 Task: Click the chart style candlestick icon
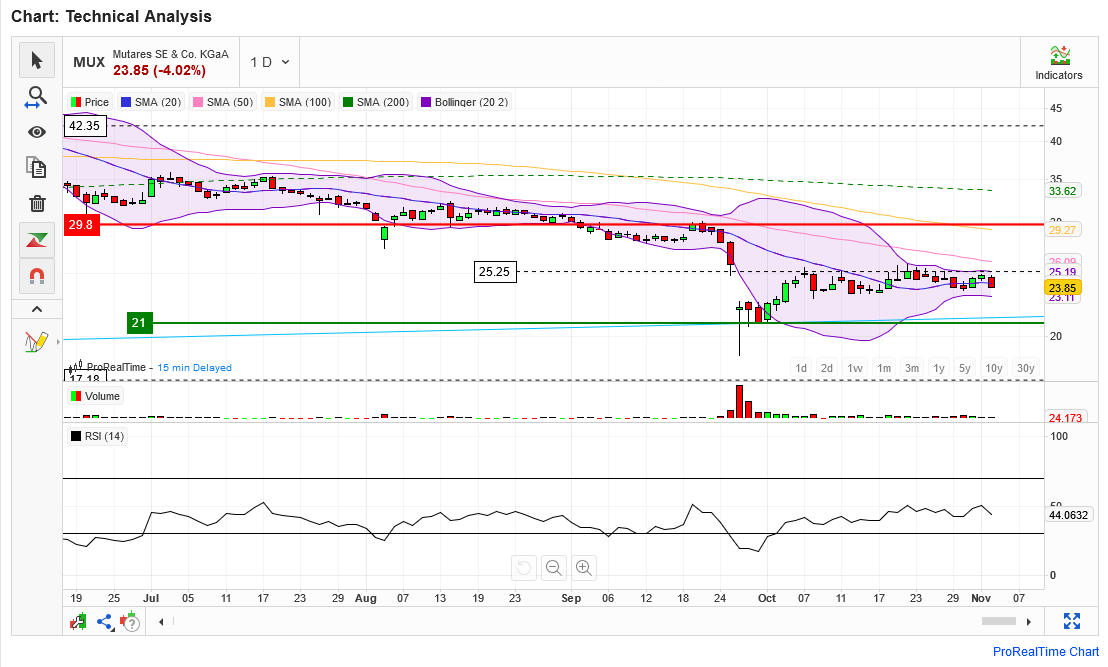78,622
